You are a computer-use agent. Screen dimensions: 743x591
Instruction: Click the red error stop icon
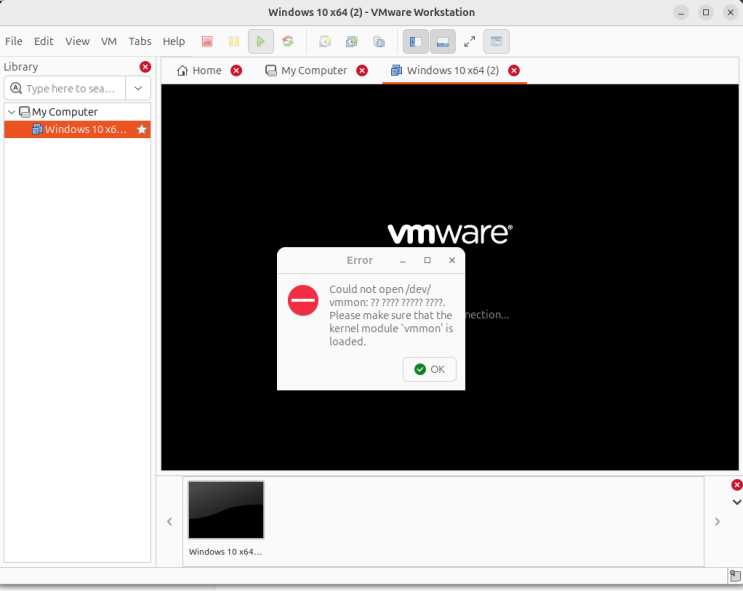[x=303, y=300]
